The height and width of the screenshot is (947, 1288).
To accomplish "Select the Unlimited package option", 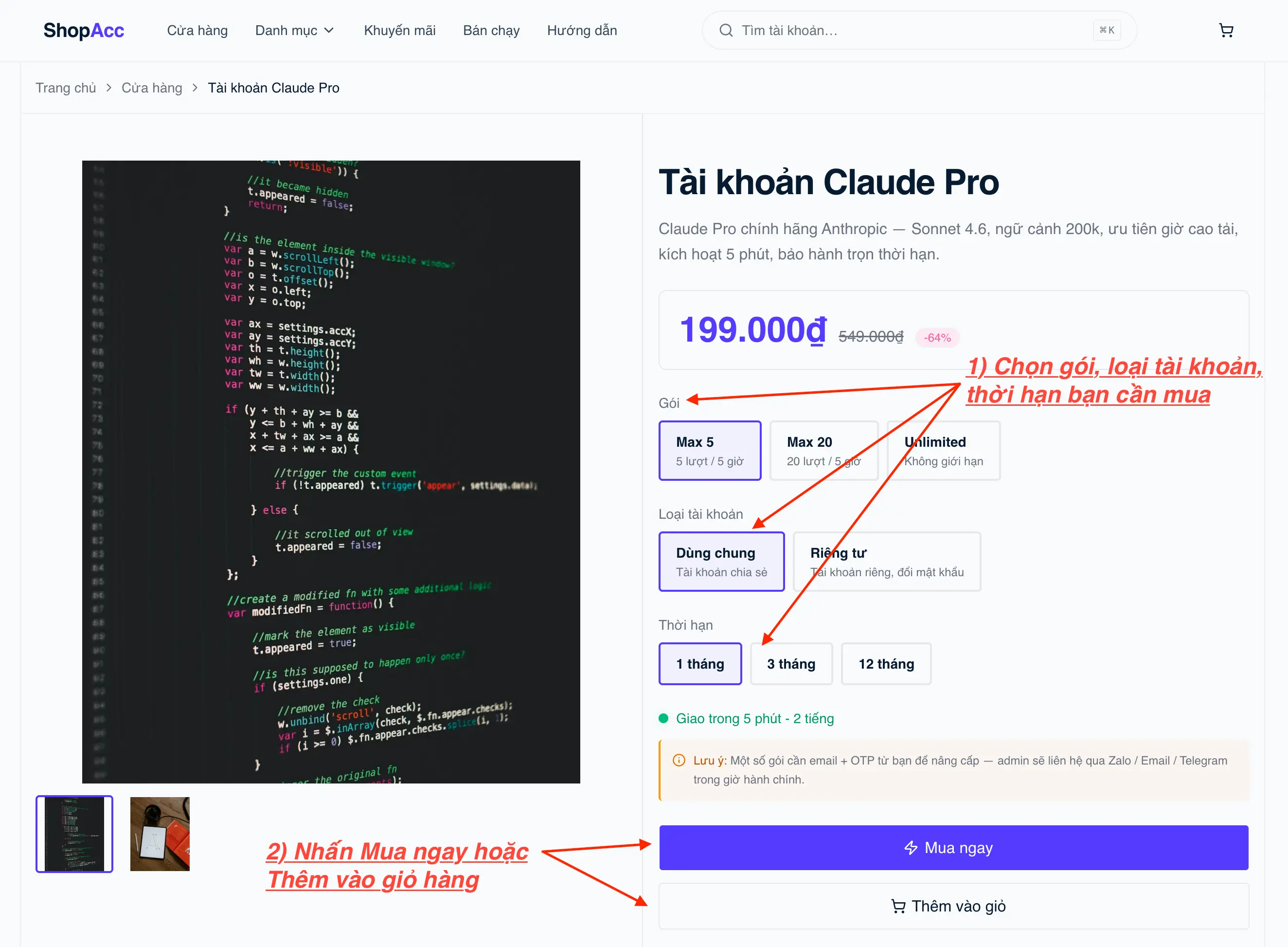I will click(944, 451).
